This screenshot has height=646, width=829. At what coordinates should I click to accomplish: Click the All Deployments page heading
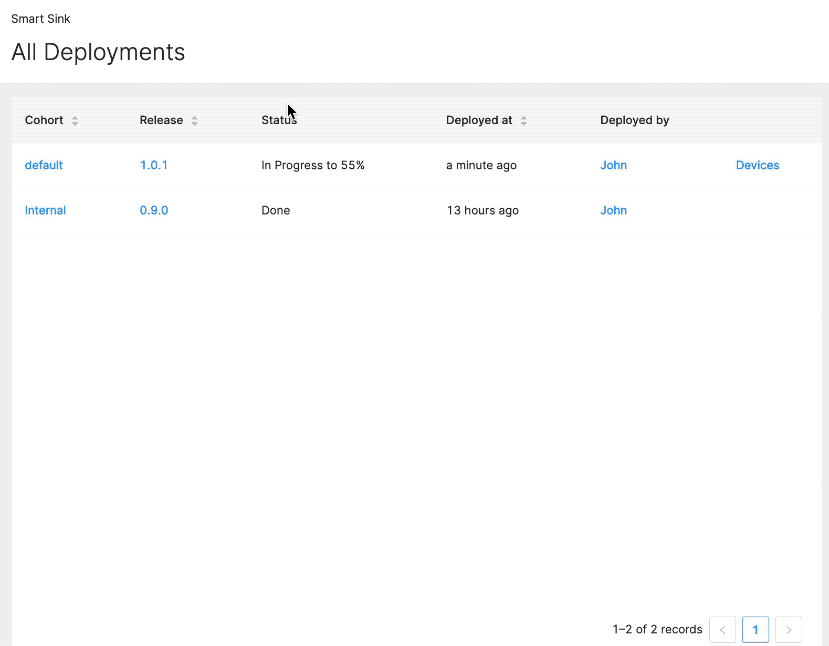point(98,52)
